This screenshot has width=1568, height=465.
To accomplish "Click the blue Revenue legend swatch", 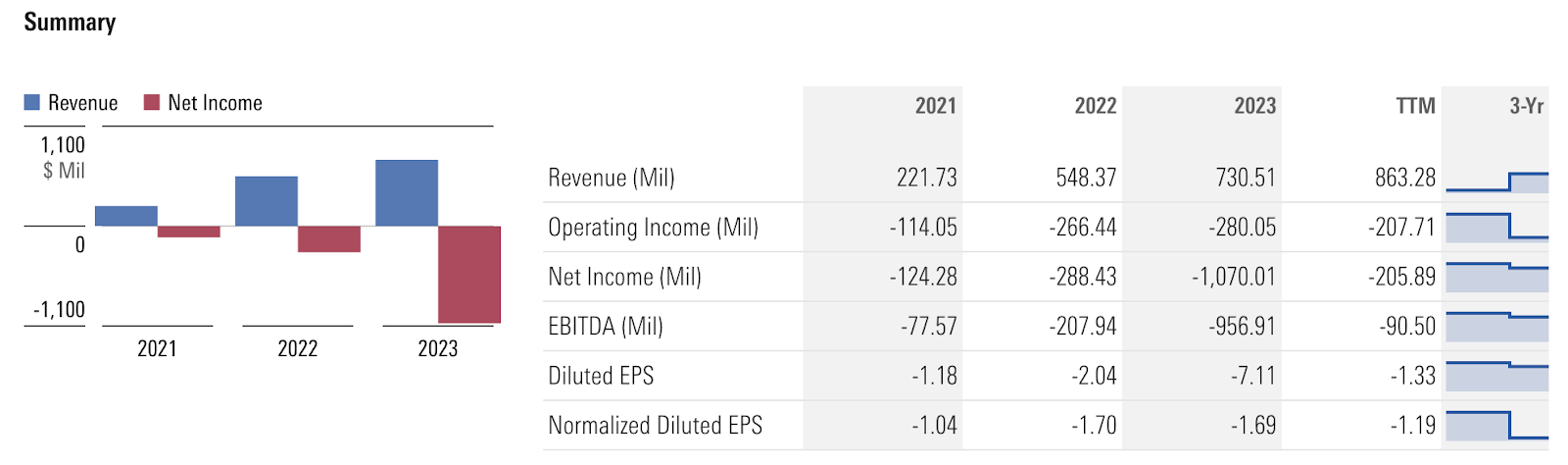I will click(x=31, y=102).
